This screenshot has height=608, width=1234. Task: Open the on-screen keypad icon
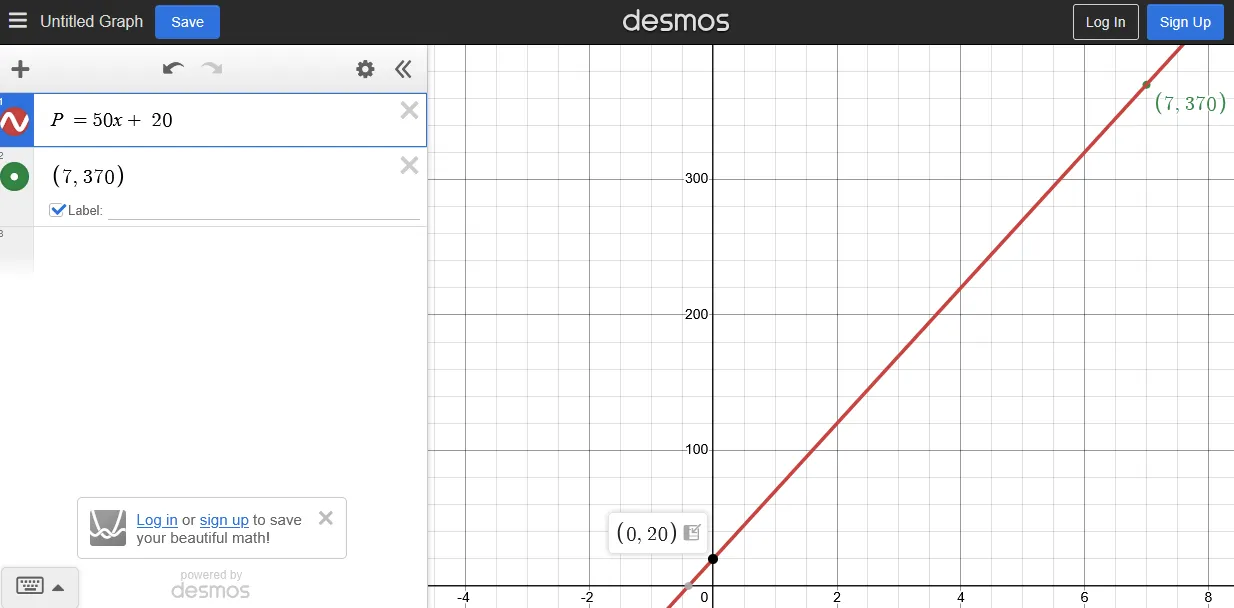click(x=30, y=587)
